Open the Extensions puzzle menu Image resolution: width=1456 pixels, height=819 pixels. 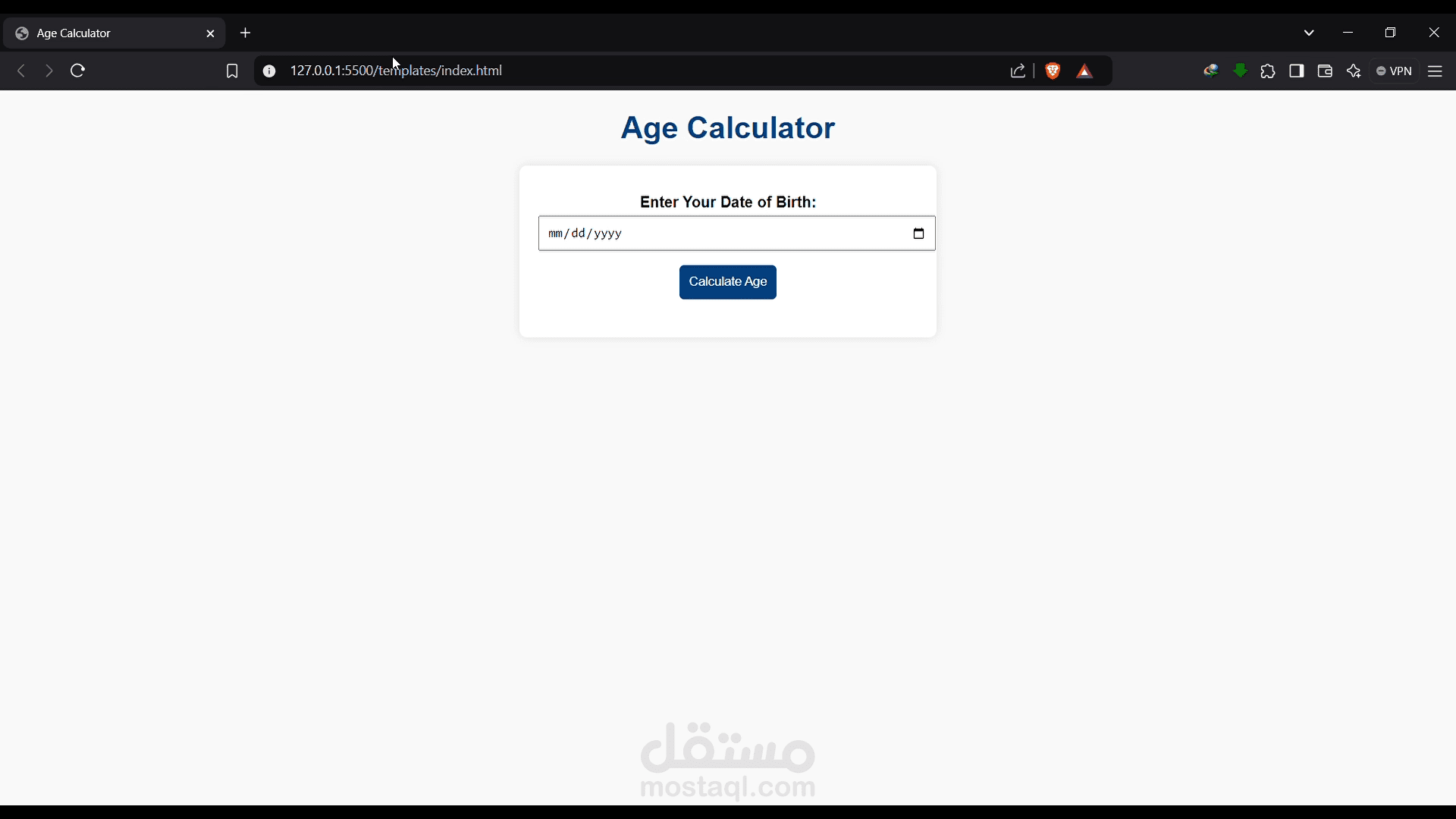coord(1268,71)
